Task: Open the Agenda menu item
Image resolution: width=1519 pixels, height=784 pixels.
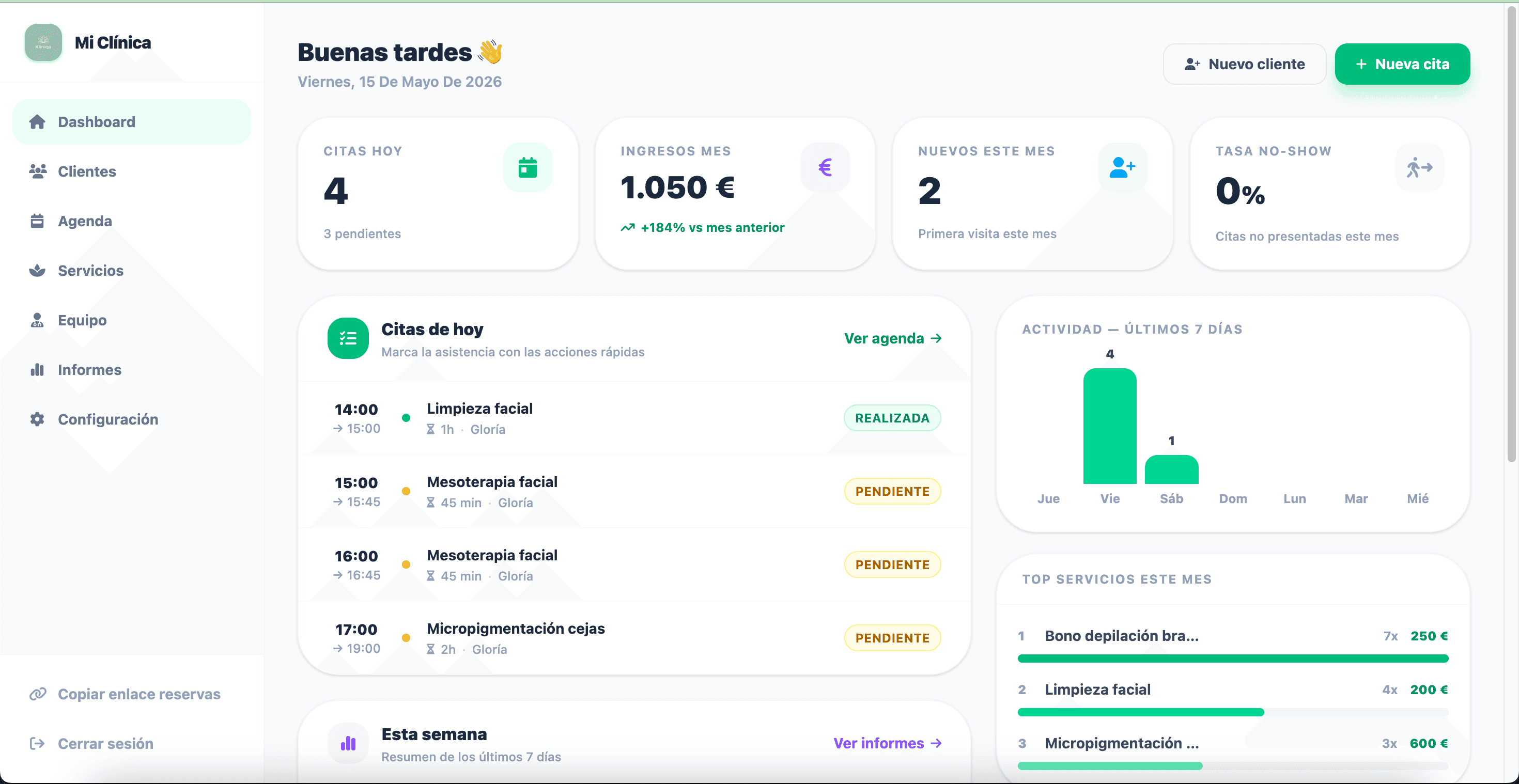Action: pos(132,221)
